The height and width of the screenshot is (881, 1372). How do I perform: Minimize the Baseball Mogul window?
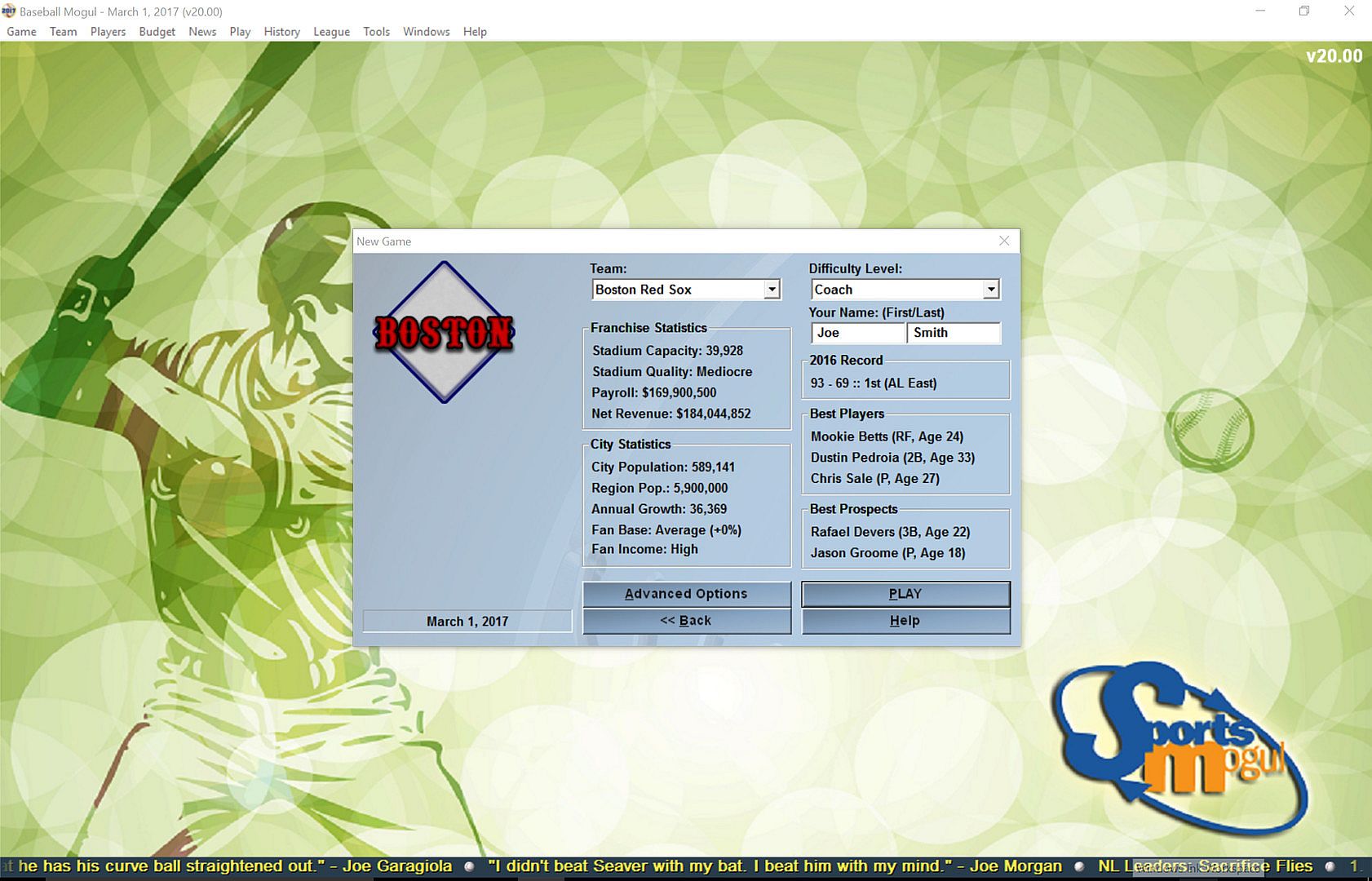(1260, 11)
